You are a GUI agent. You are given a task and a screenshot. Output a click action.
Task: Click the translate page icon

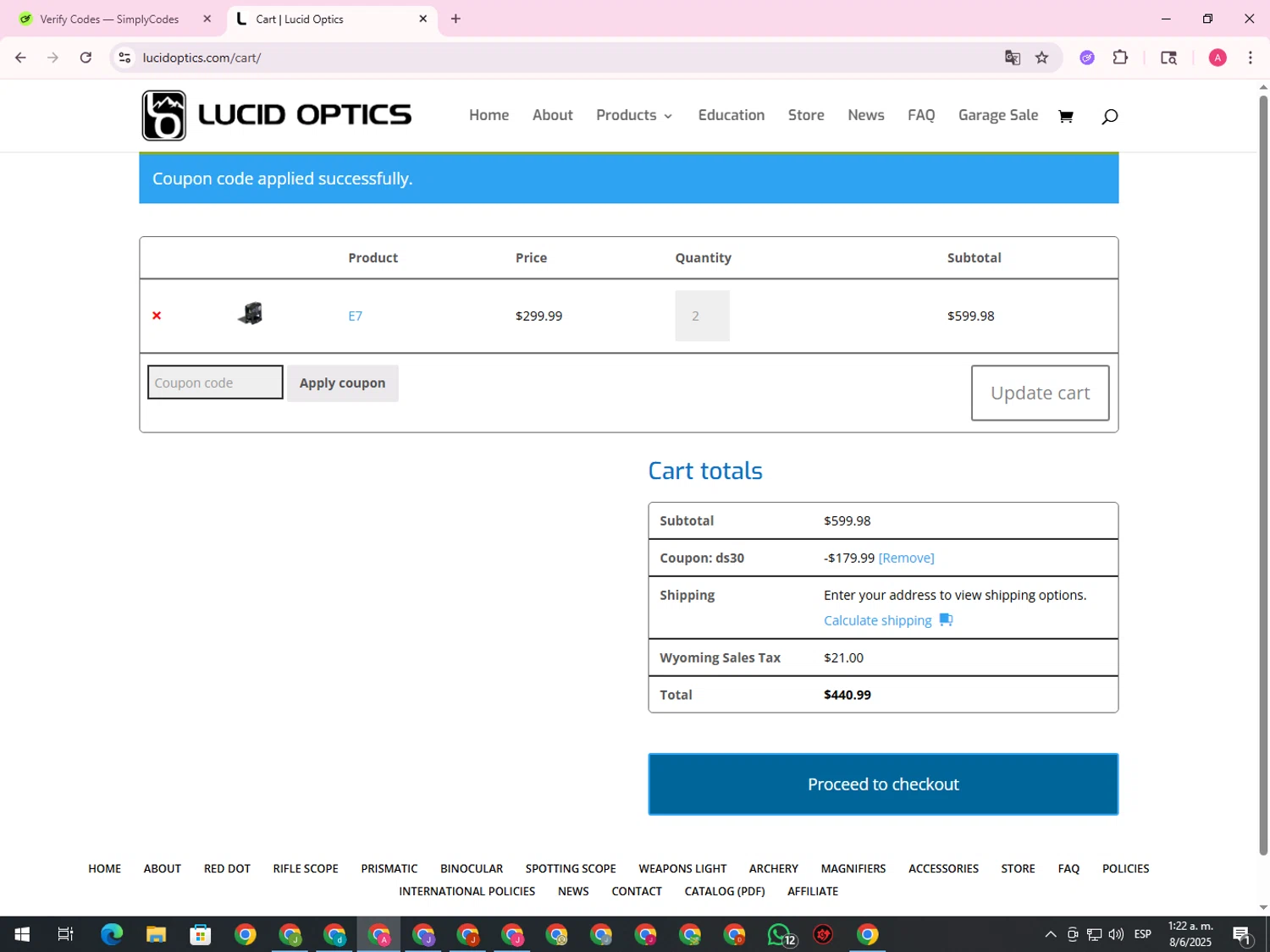1013,58
